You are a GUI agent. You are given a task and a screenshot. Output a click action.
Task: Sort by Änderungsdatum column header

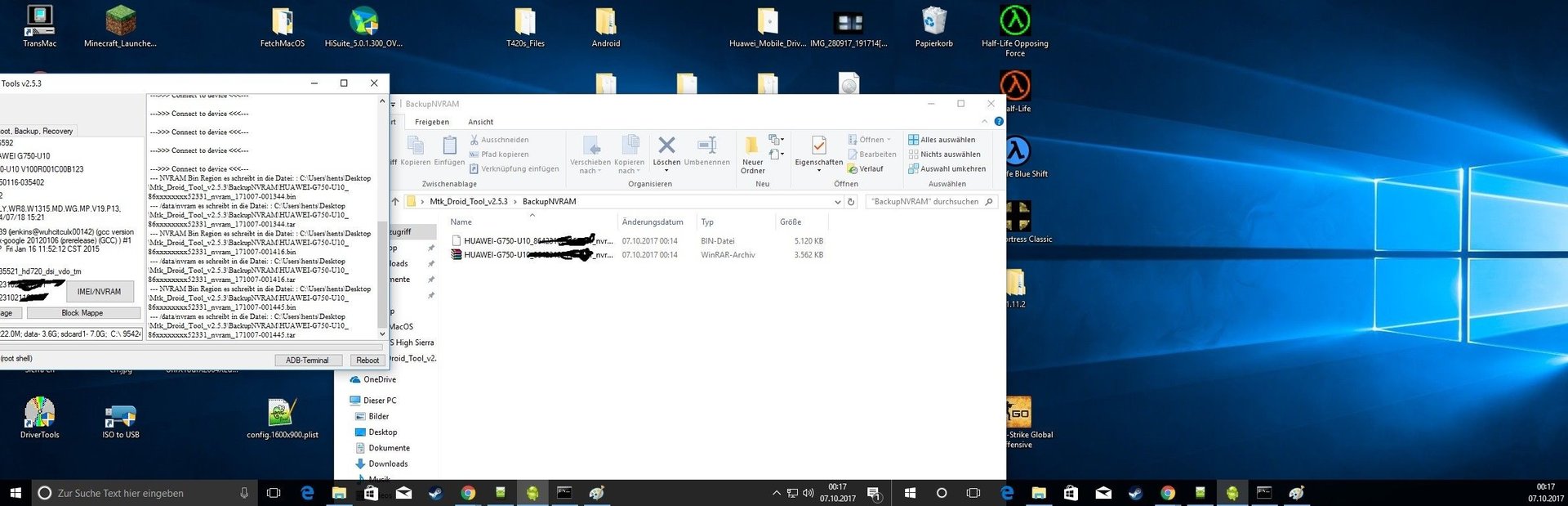click(657, 222)
